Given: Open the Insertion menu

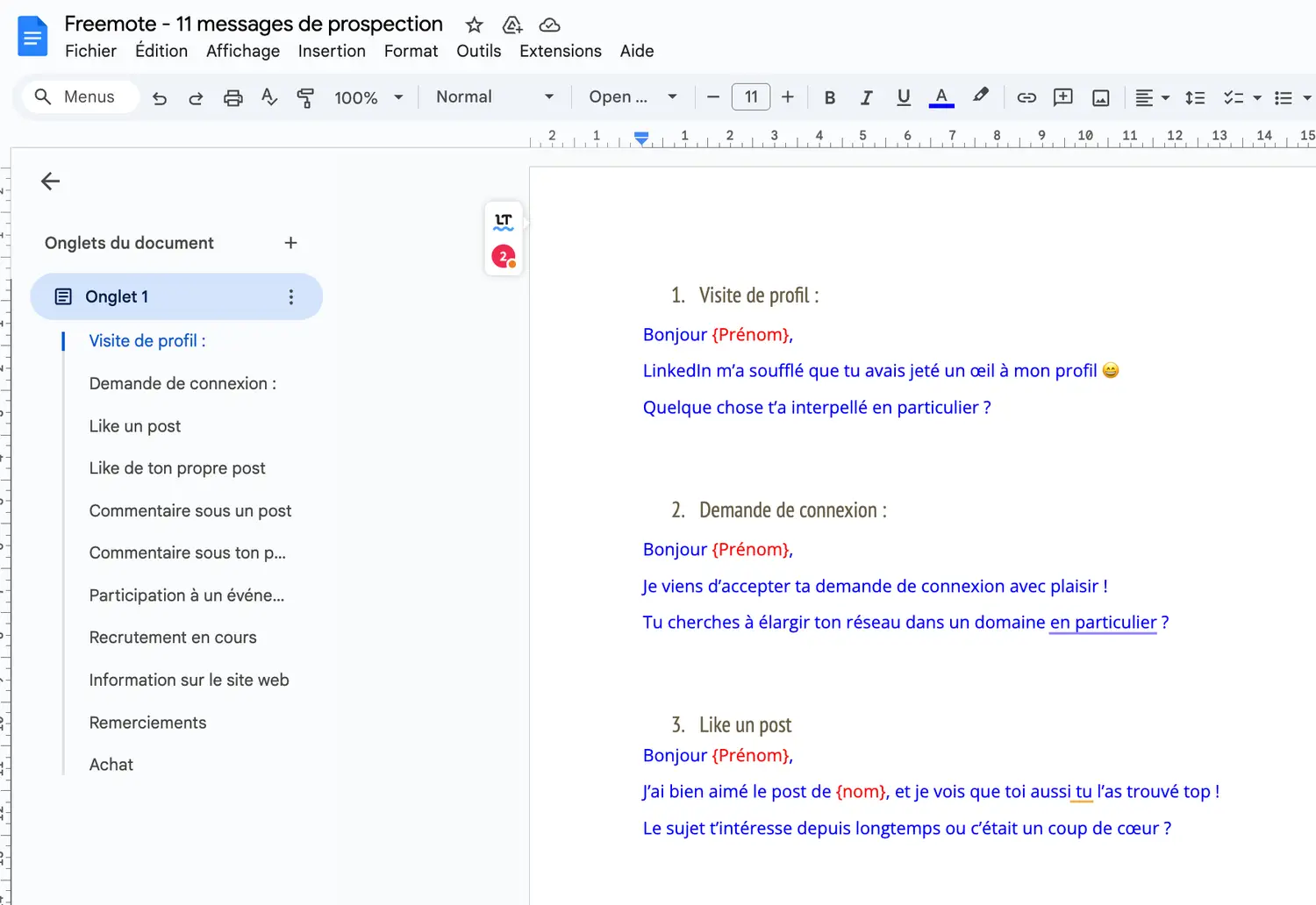Looking at the screenshot, I should pyautogui.click(x=332, y=51).
